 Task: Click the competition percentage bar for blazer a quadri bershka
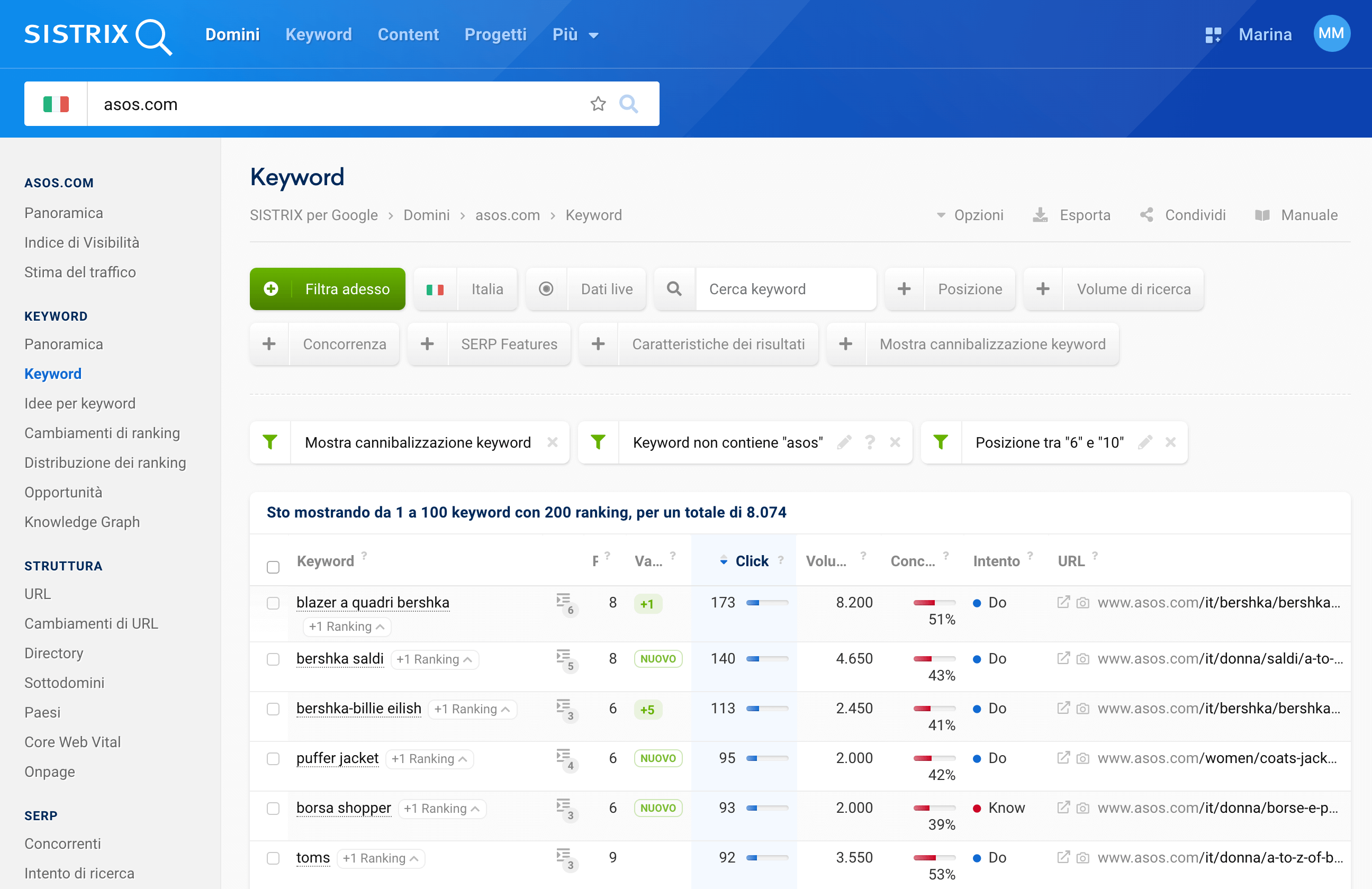tap(931, 601)
